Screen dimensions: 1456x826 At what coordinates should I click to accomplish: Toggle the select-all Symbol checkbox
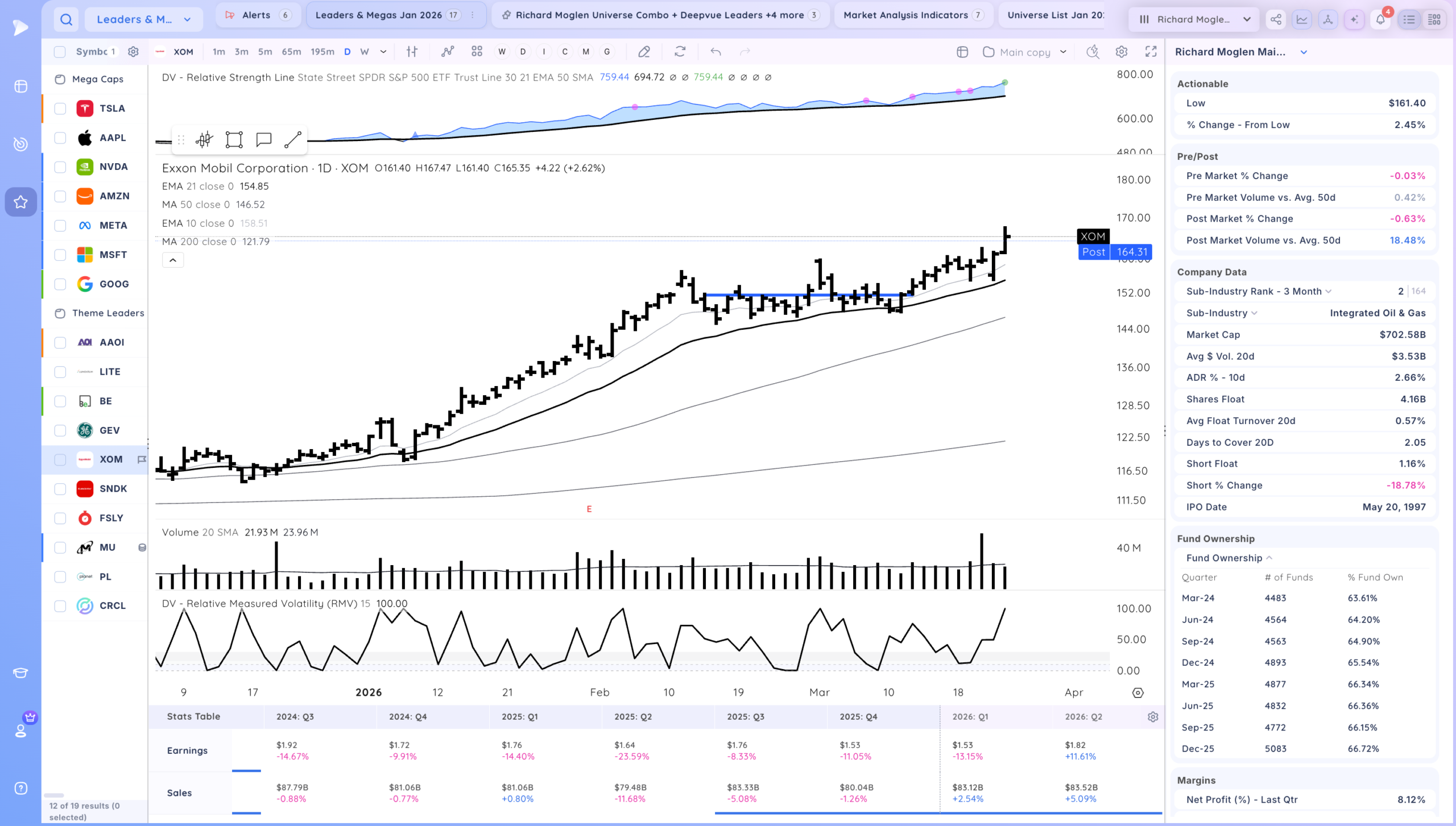60,52
